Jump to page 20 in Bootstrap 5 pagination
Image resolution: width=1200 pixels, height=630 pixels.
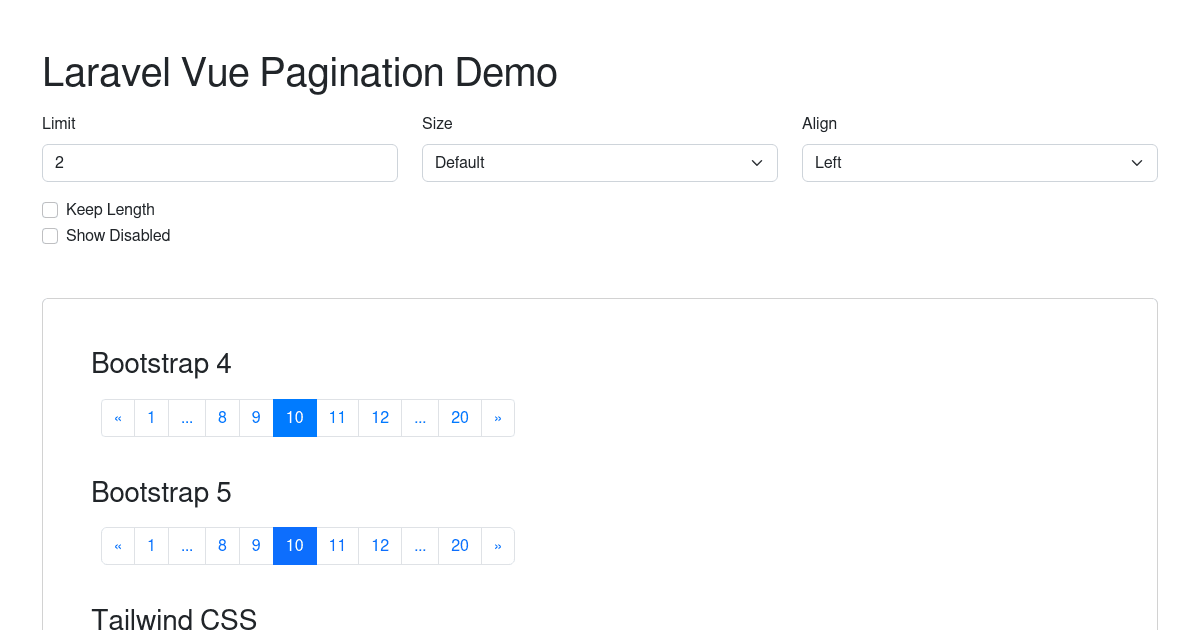coord(460,546)
